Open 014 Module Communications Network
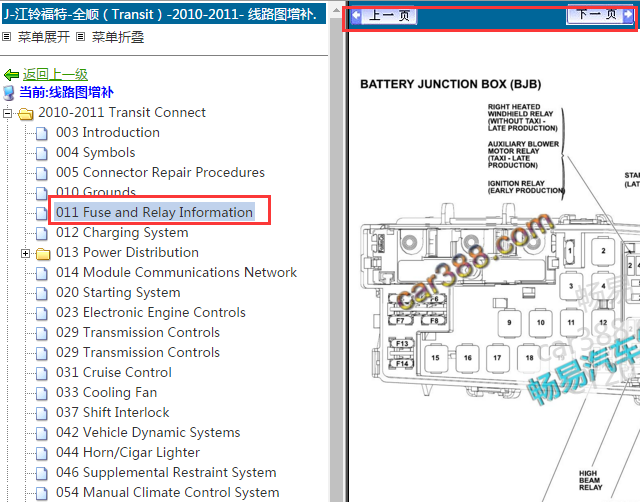640x502 pixels. tap(176, 273)
